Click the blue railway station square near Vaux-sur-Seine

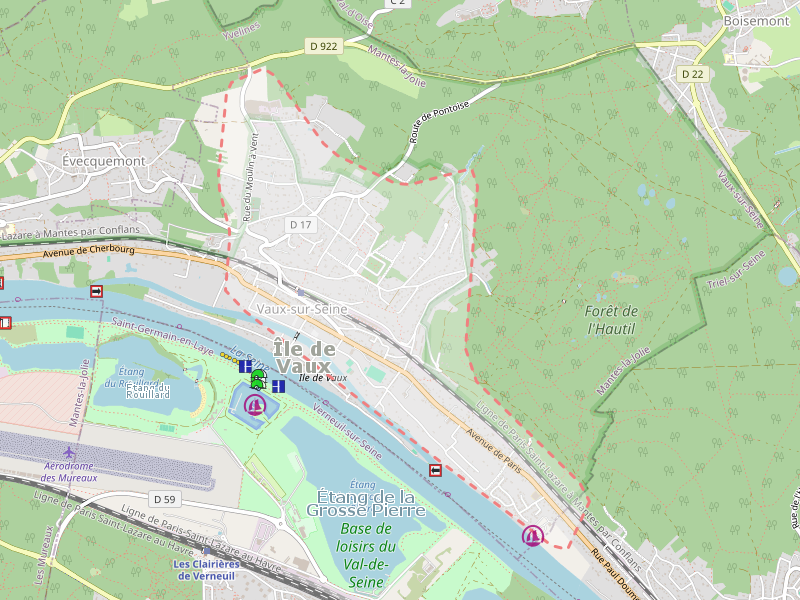click(x=301, y=293)
